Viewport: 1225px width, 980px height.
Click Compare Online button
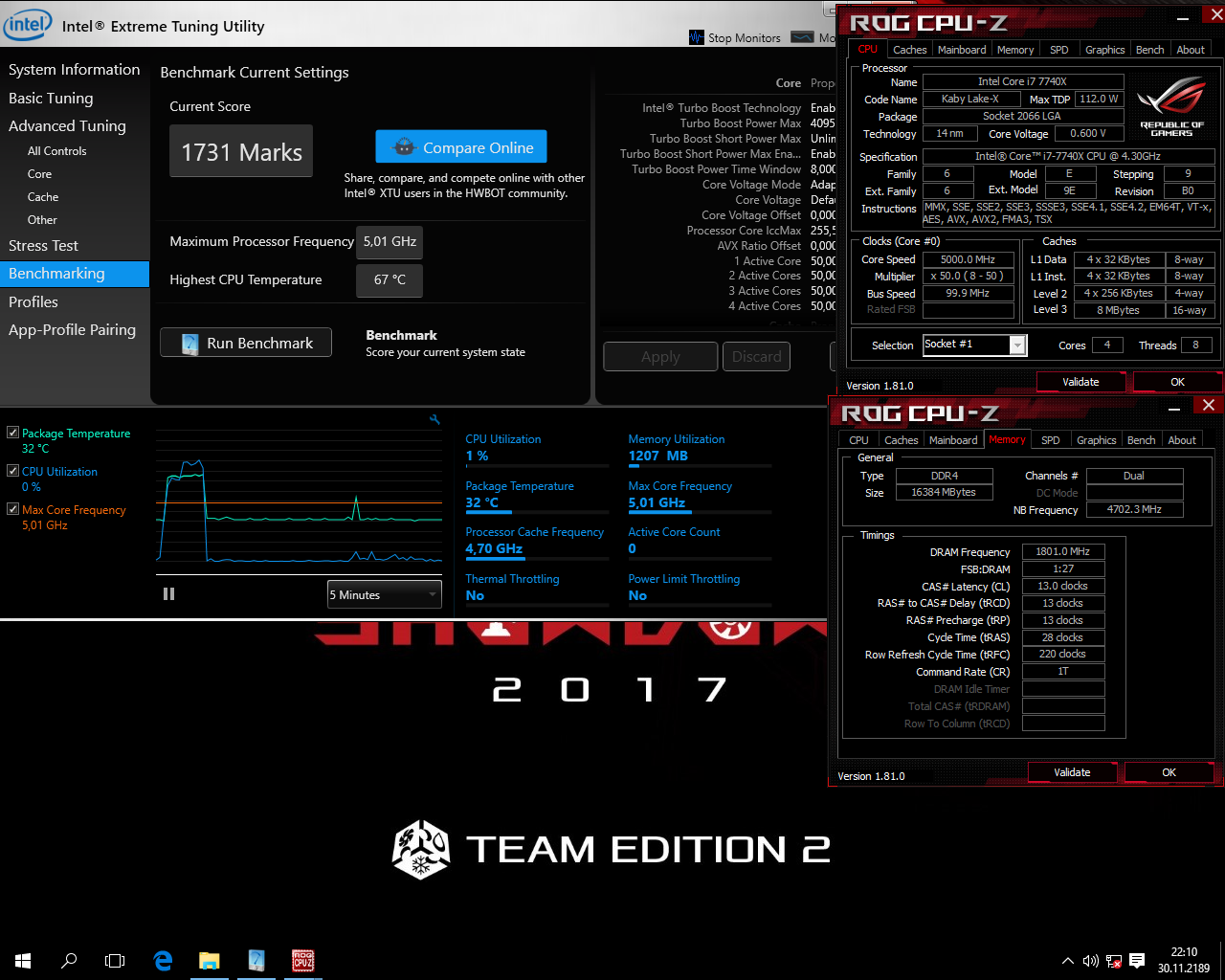[x=461, y=147]
